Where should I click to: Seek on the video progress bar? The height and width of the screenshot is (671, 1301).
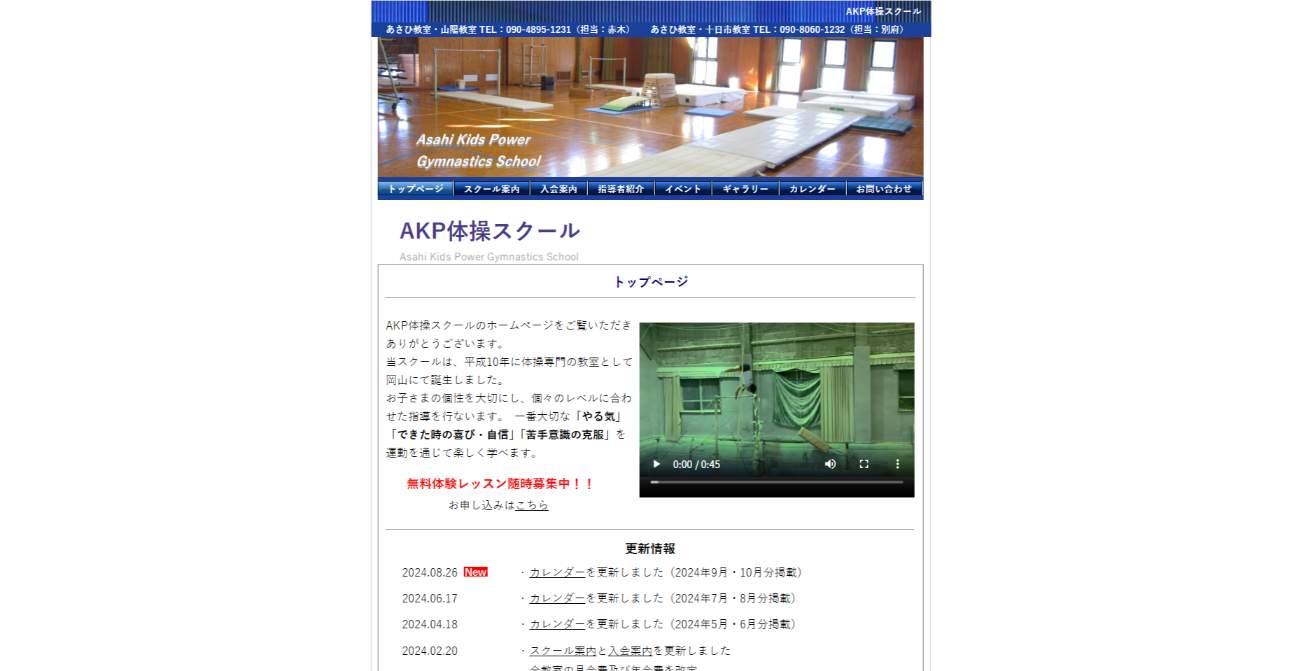pos(775,482)
